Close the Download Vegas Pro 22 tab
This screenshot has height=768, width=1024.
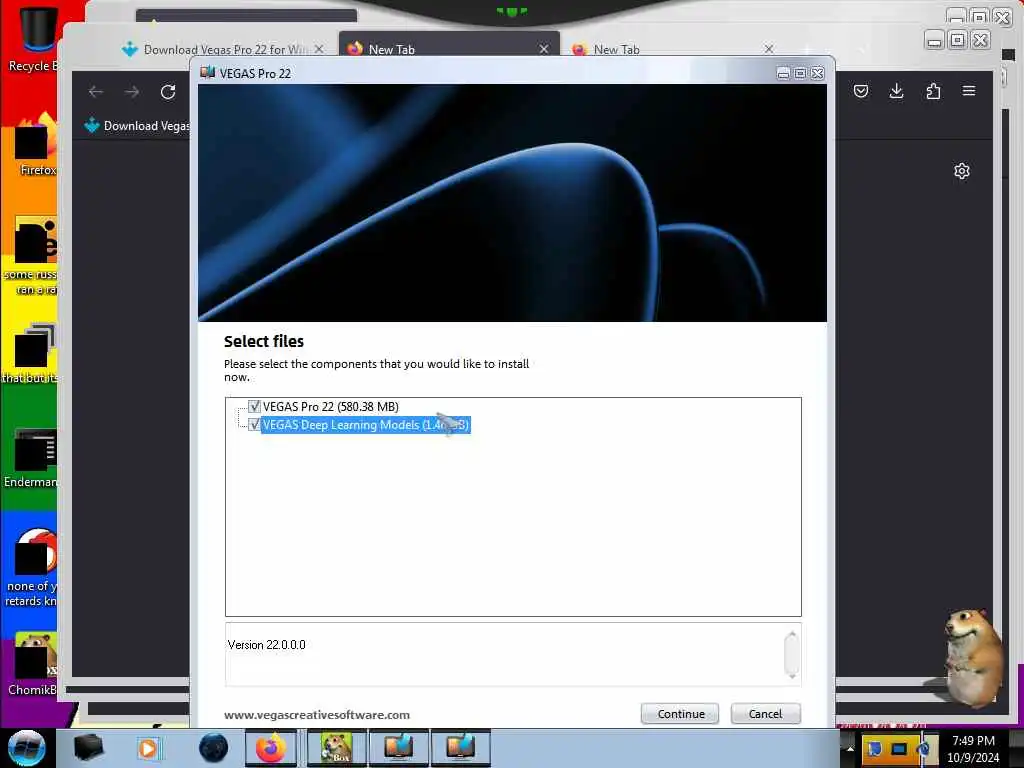(319, 49)
